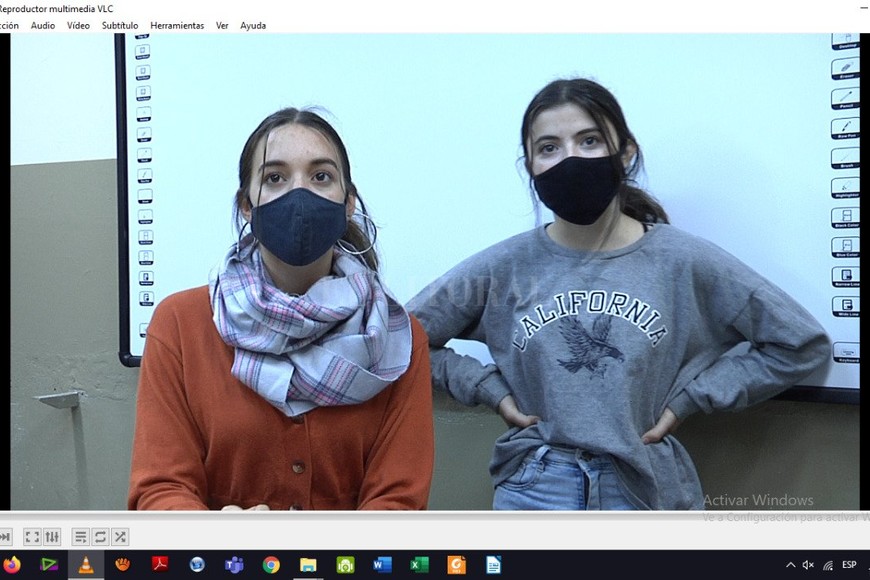Open Google Chrome from taskbar
The width and height of the screenshot is (870, 580).
coord(271,565)
